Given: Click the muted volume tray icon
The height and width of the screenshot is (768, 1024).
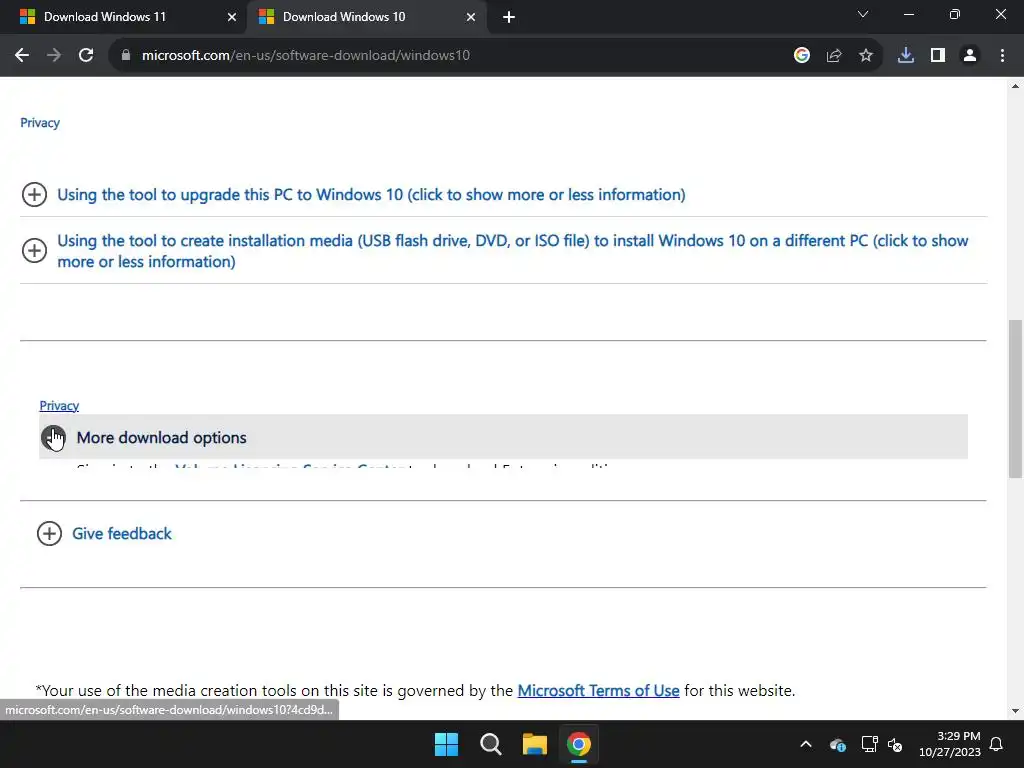Looking at the screenshot, I should click(x=895, y=744).
